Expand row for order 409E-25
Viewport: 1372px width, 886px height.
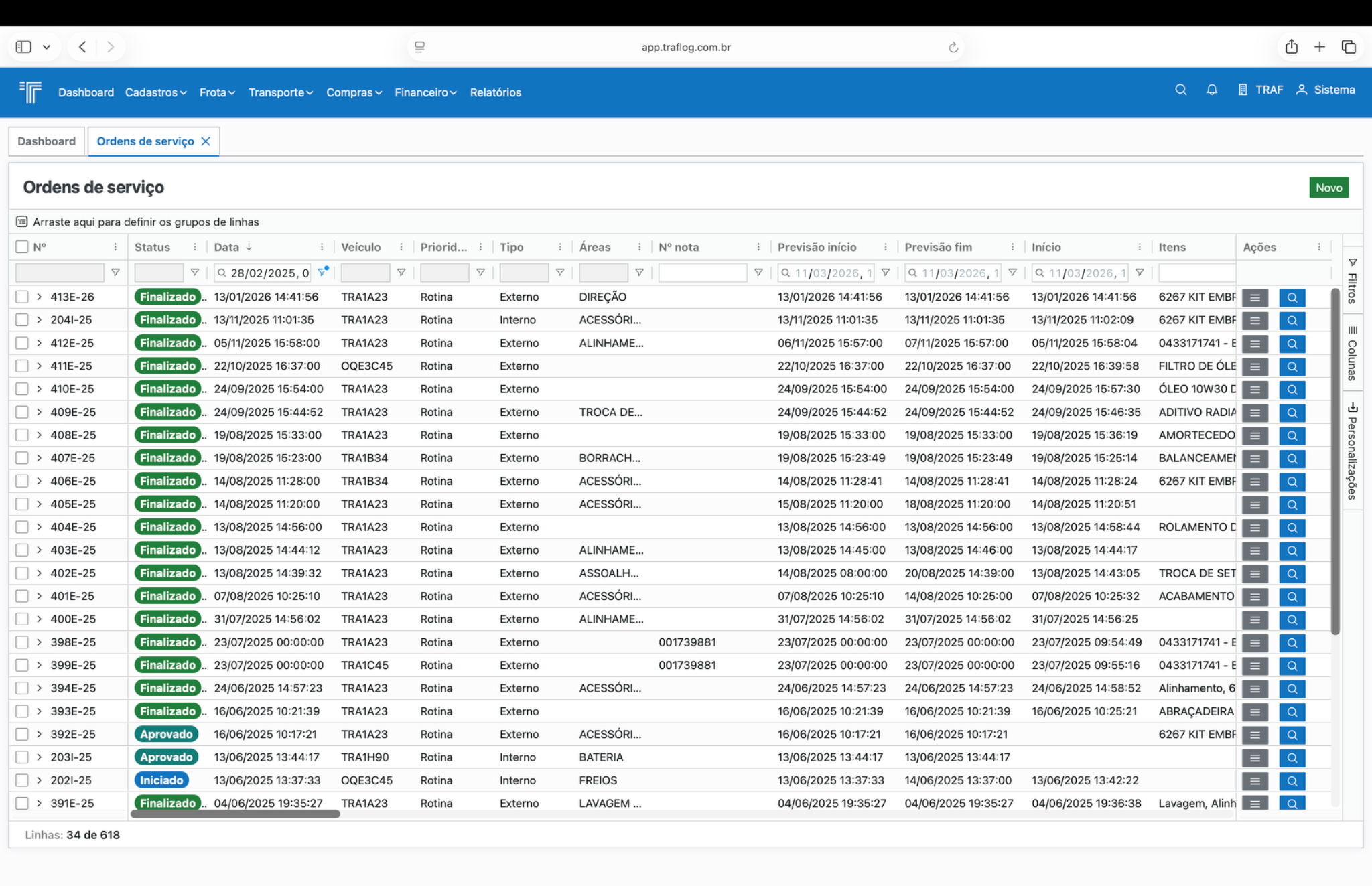point(39,412)
